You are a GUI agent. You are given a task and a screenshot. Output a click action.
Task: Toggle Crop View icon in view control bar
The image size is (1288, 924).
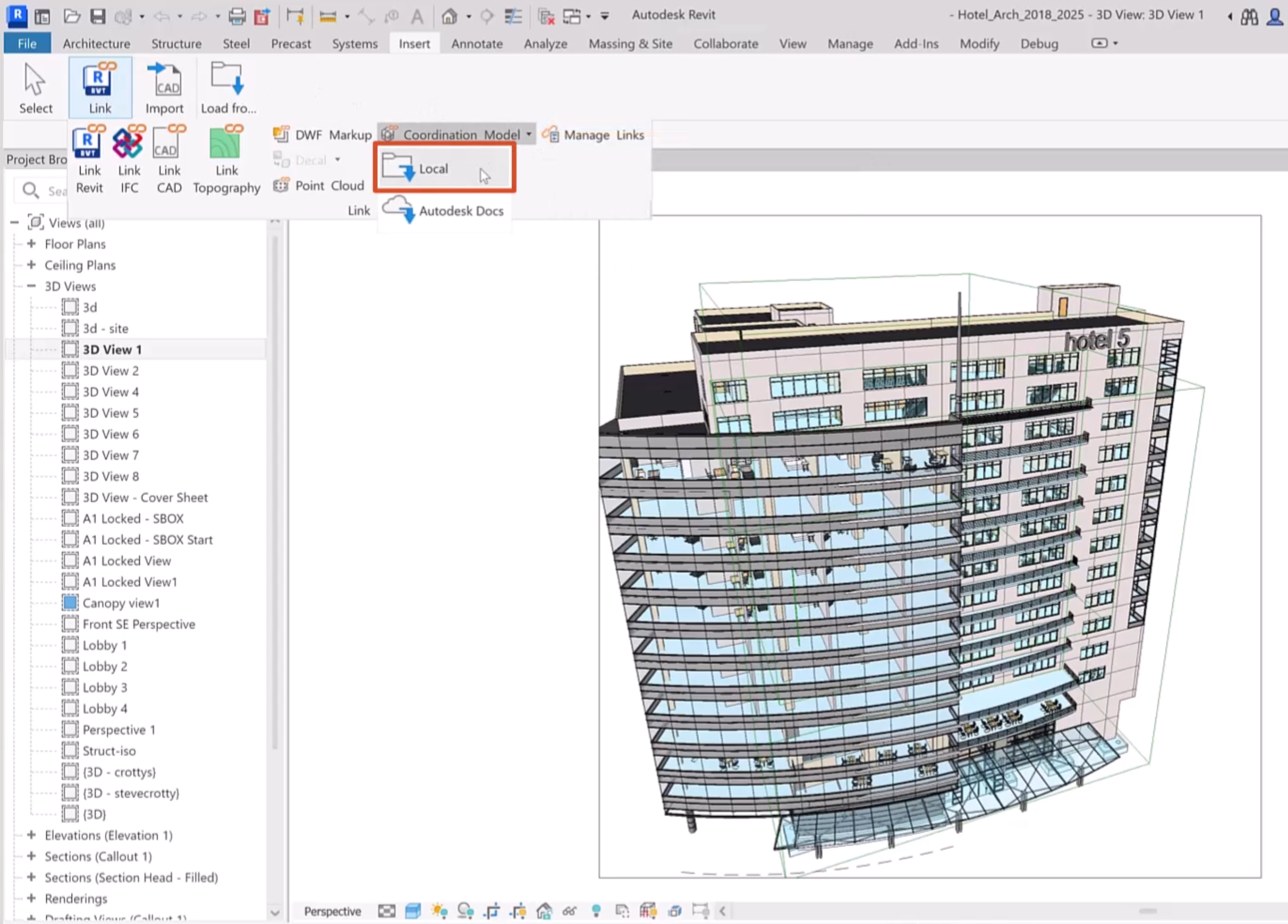491,911
